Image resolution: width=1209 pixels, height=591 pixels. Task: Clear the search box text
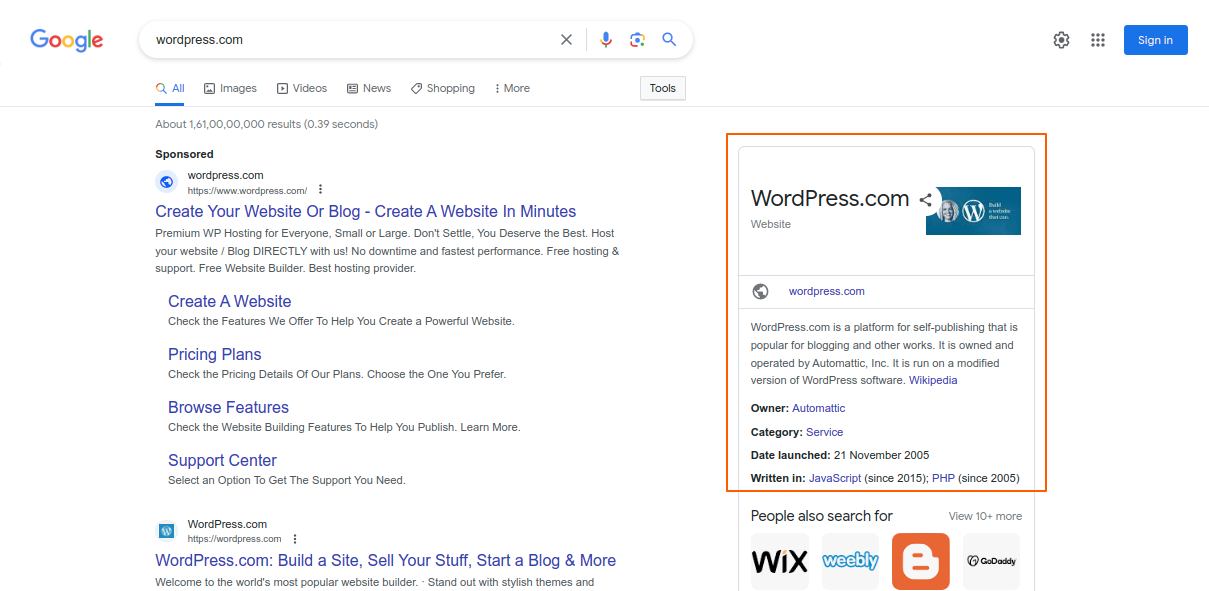566,40
